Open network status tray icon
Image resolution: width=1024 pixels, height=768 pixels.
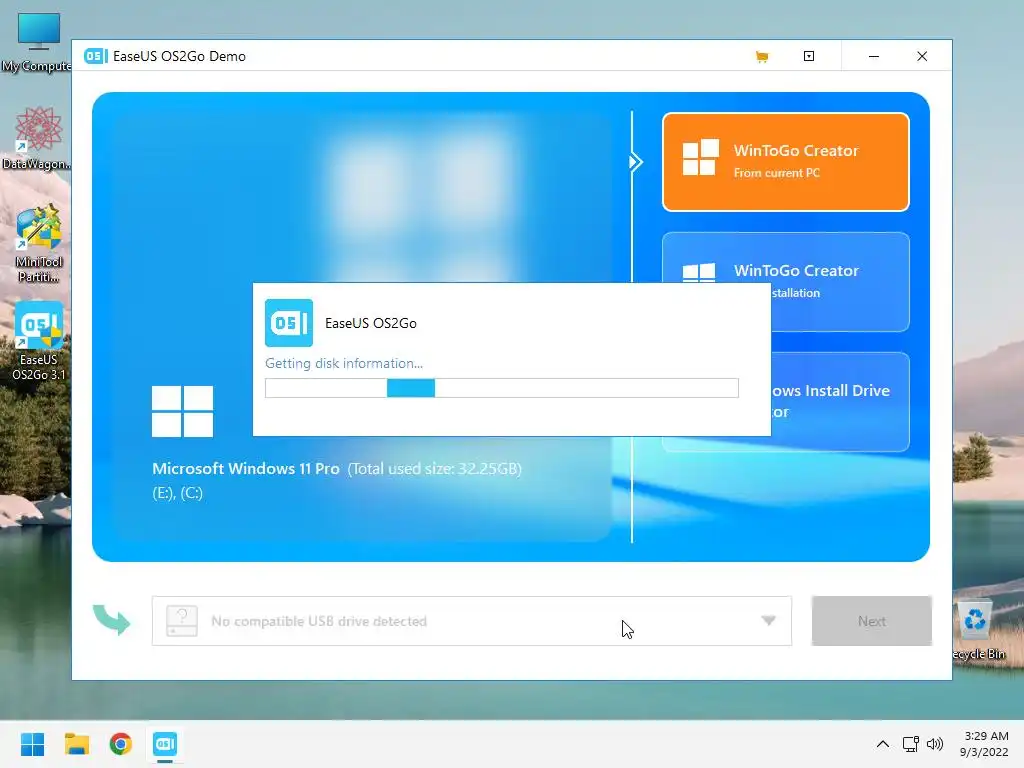pyautogui.click(x=910, y=744)
